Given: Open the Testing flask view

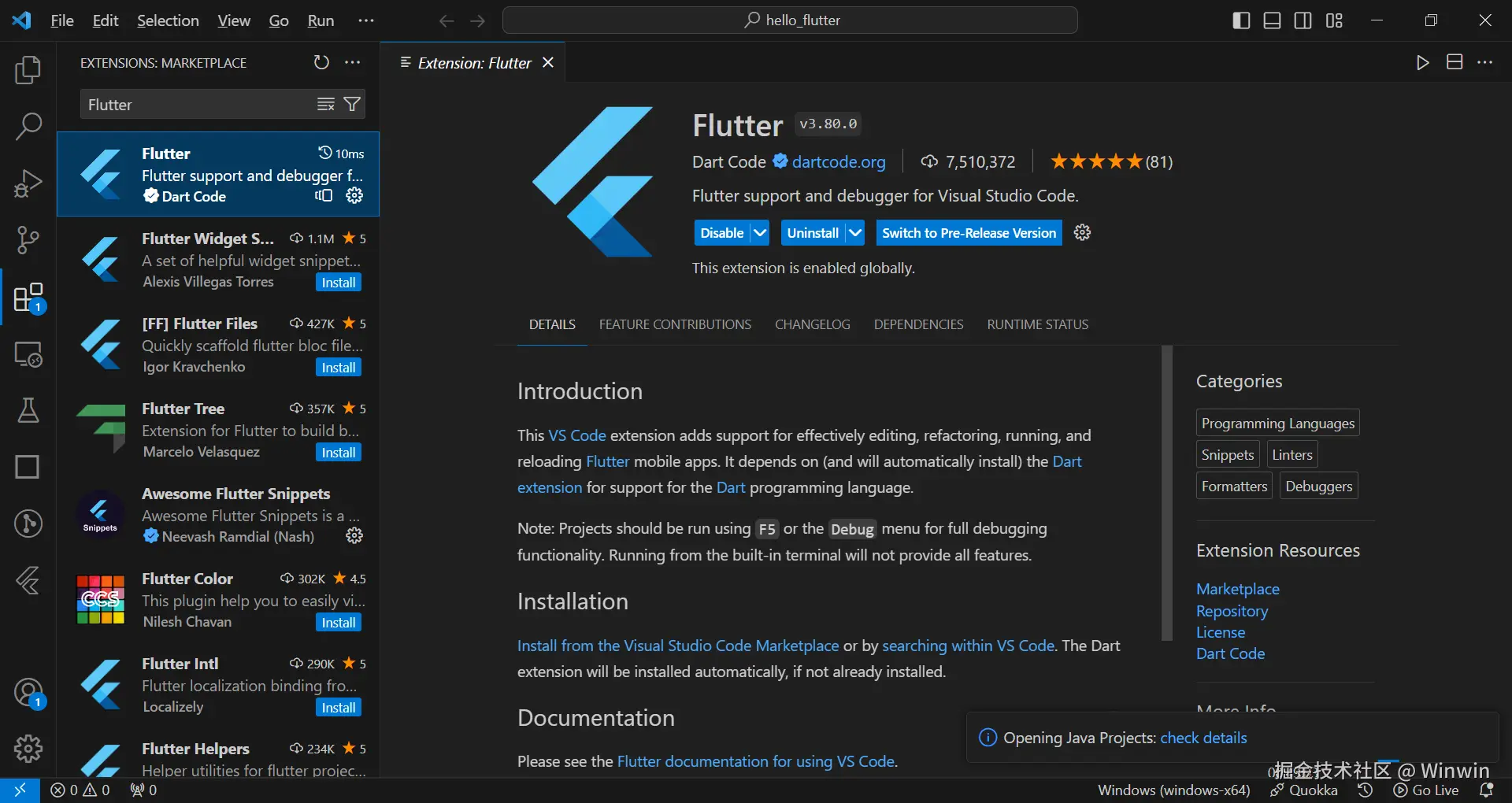Looking at the screenshot, I should [x=28, y=410].
